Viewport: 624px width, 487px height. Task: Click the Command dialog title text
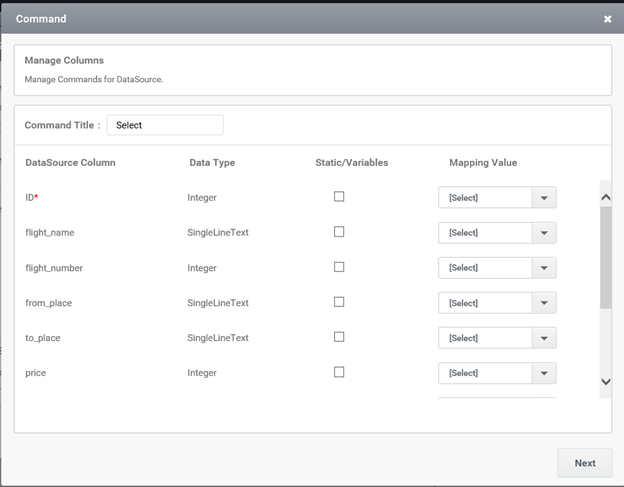(41, 19)
